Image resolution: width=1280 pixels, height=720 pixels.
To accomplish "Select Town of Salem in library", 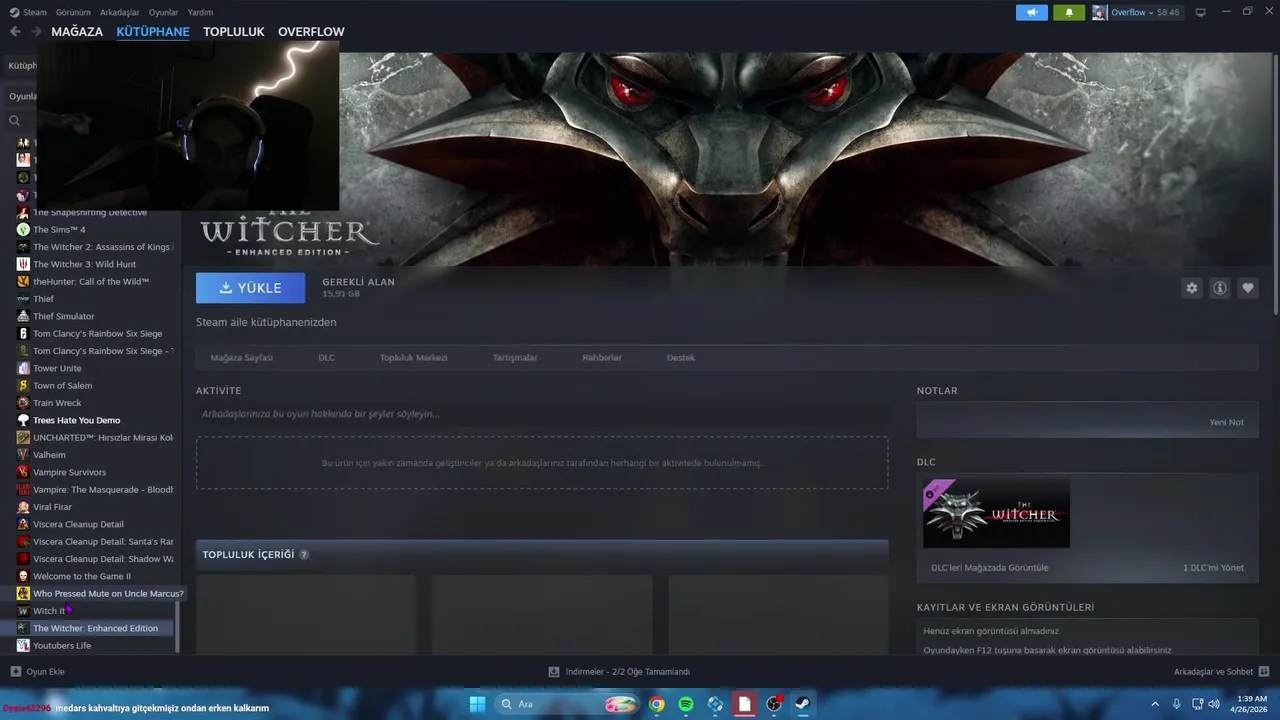I will [x=62, y=386].
